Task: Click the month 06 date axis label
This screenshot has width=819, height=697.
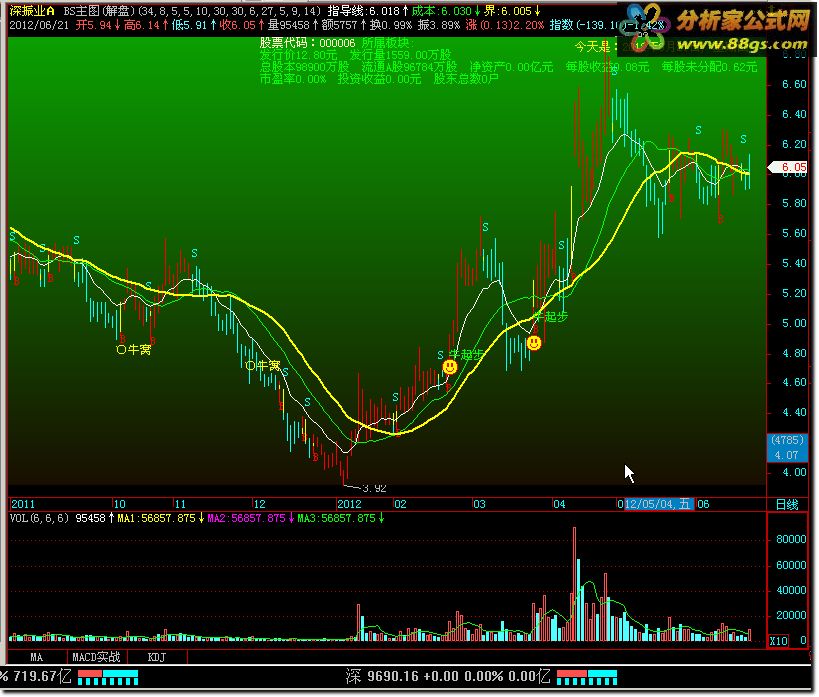Action: [703, 504]
